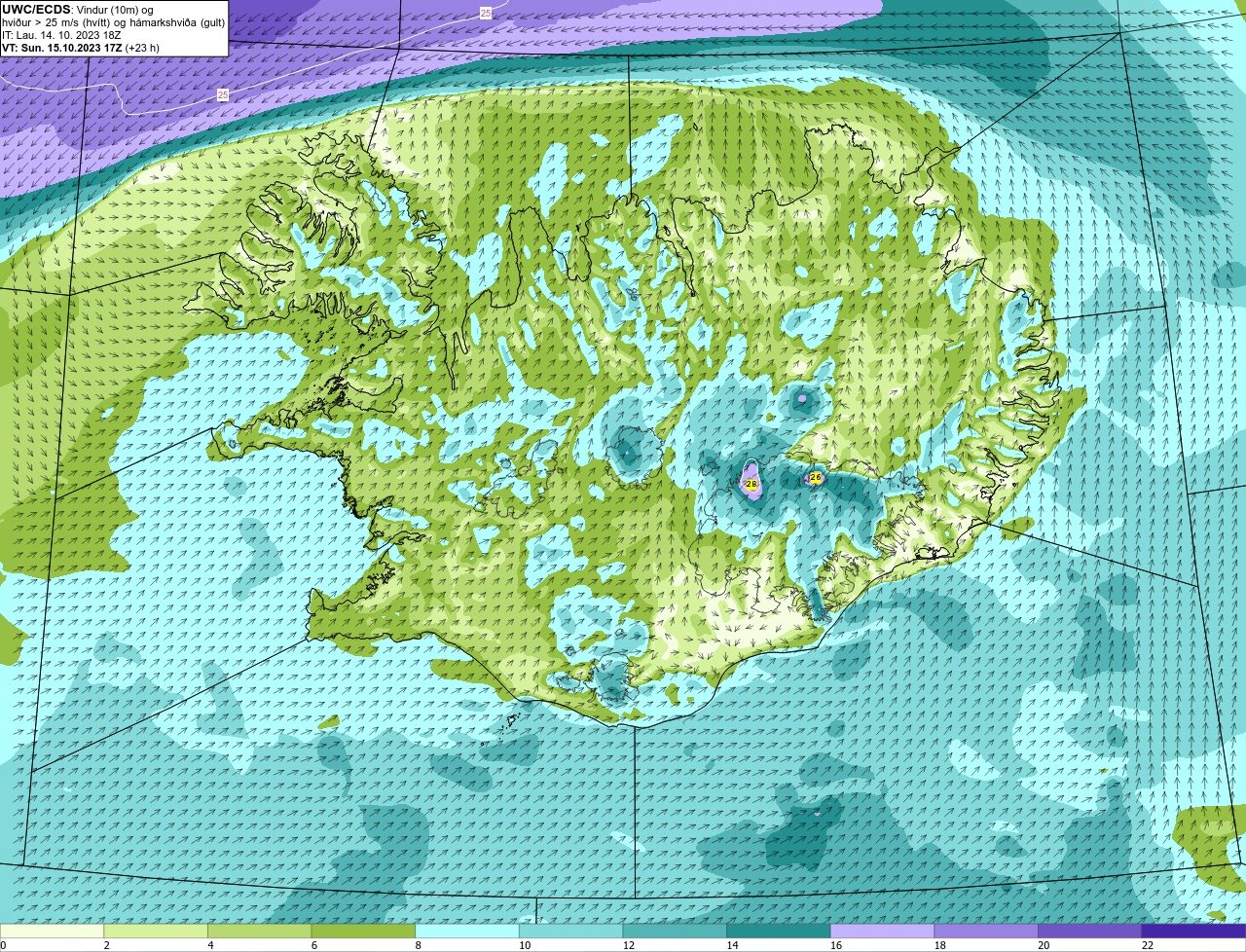Click the 14–16 m/s dark teal legend swatch
Image resolution: width=1246 pixels, height=952 pixels.
779,931
